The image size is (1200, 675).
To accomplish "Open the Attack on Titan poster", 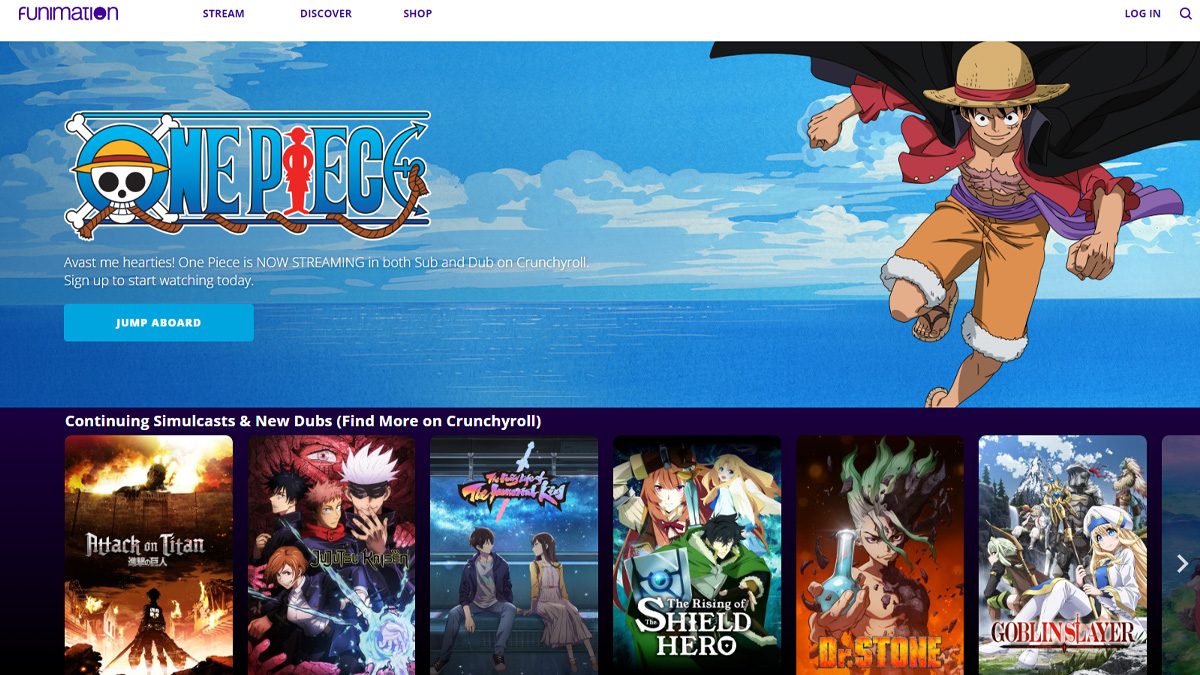I will 149,555.
